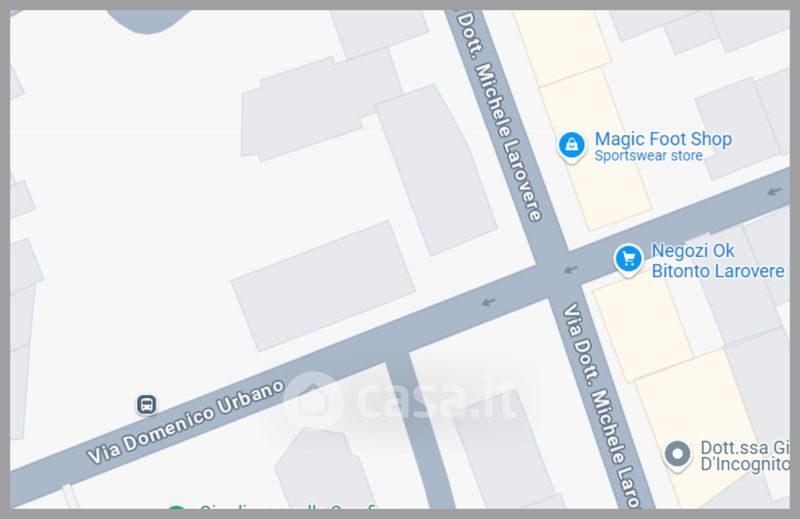Click the one-way arrow nearest Via Domenico Urbano label

488,302
